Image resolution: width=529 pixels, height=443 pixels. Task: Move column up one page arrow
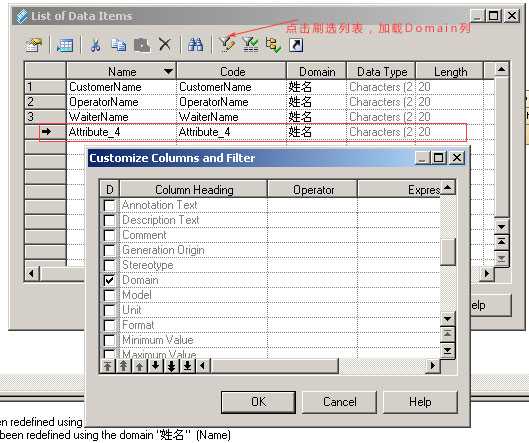[123, 366]
